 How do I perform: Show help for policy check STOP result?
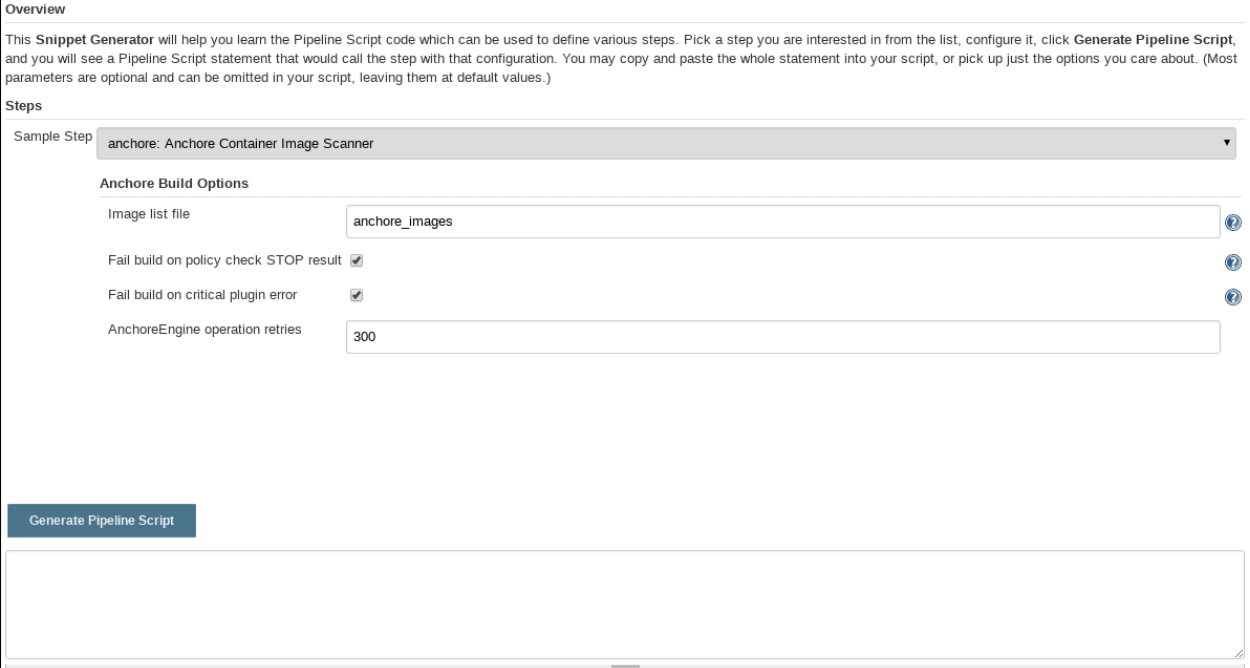click(1232, 263)
